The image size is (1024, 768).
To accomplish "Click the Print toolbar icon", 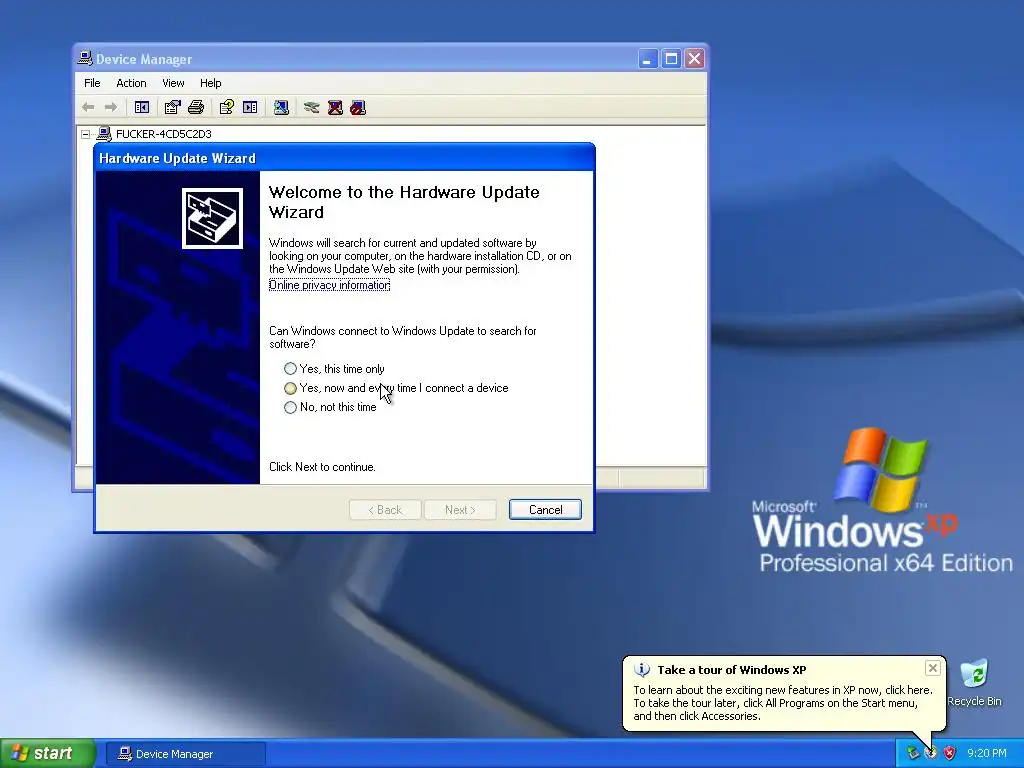I will point(196,107).
